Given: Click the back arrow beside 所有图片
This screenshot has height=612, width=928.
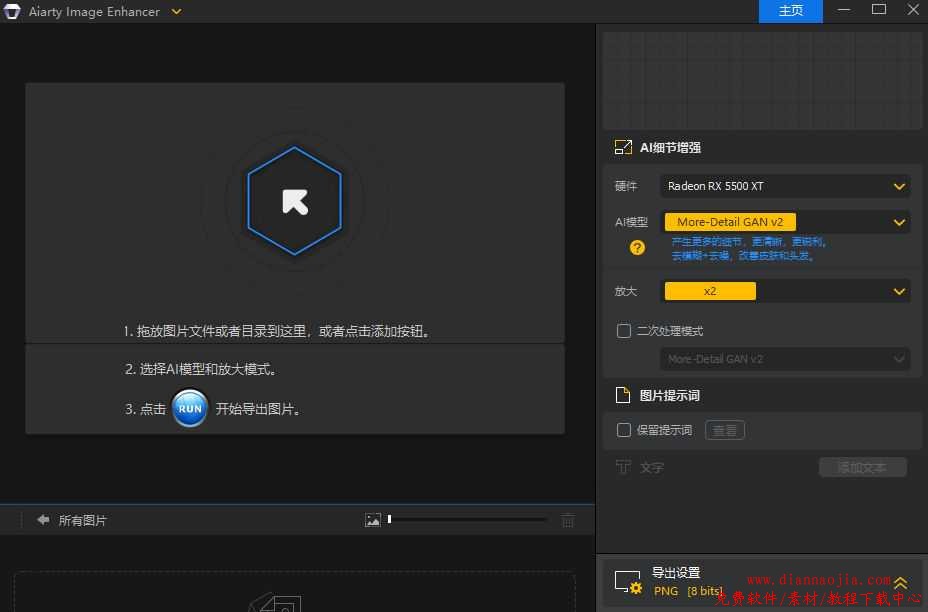Looking at the screenshot, I should [43, 520].
